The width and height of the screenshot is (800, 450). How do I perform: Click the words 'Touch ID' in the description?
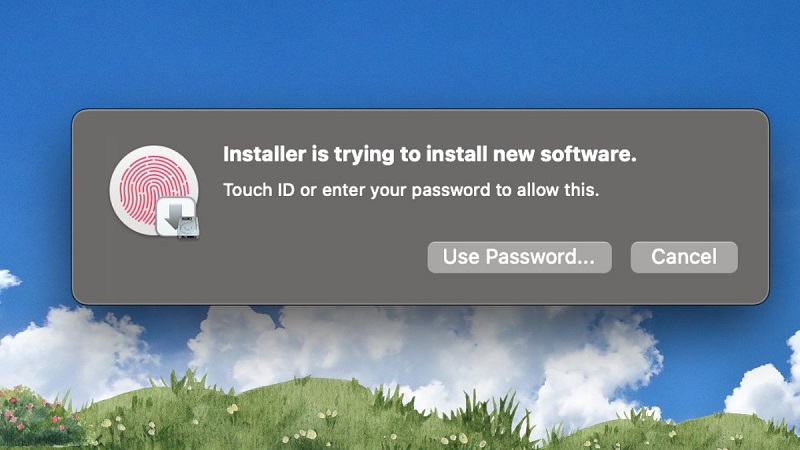click(x=259, y=190)
